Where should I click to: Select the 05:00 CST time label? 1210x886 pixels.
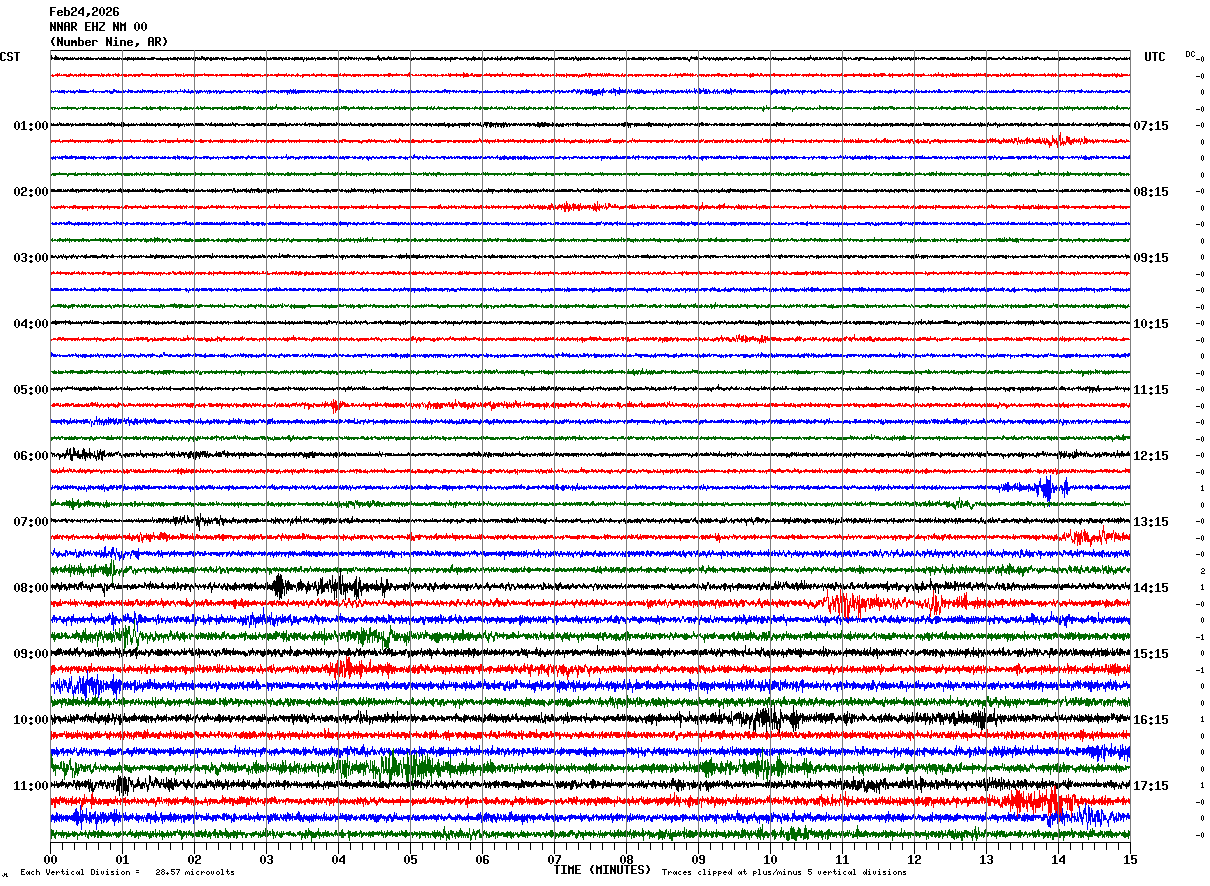(x=31, y=390)
